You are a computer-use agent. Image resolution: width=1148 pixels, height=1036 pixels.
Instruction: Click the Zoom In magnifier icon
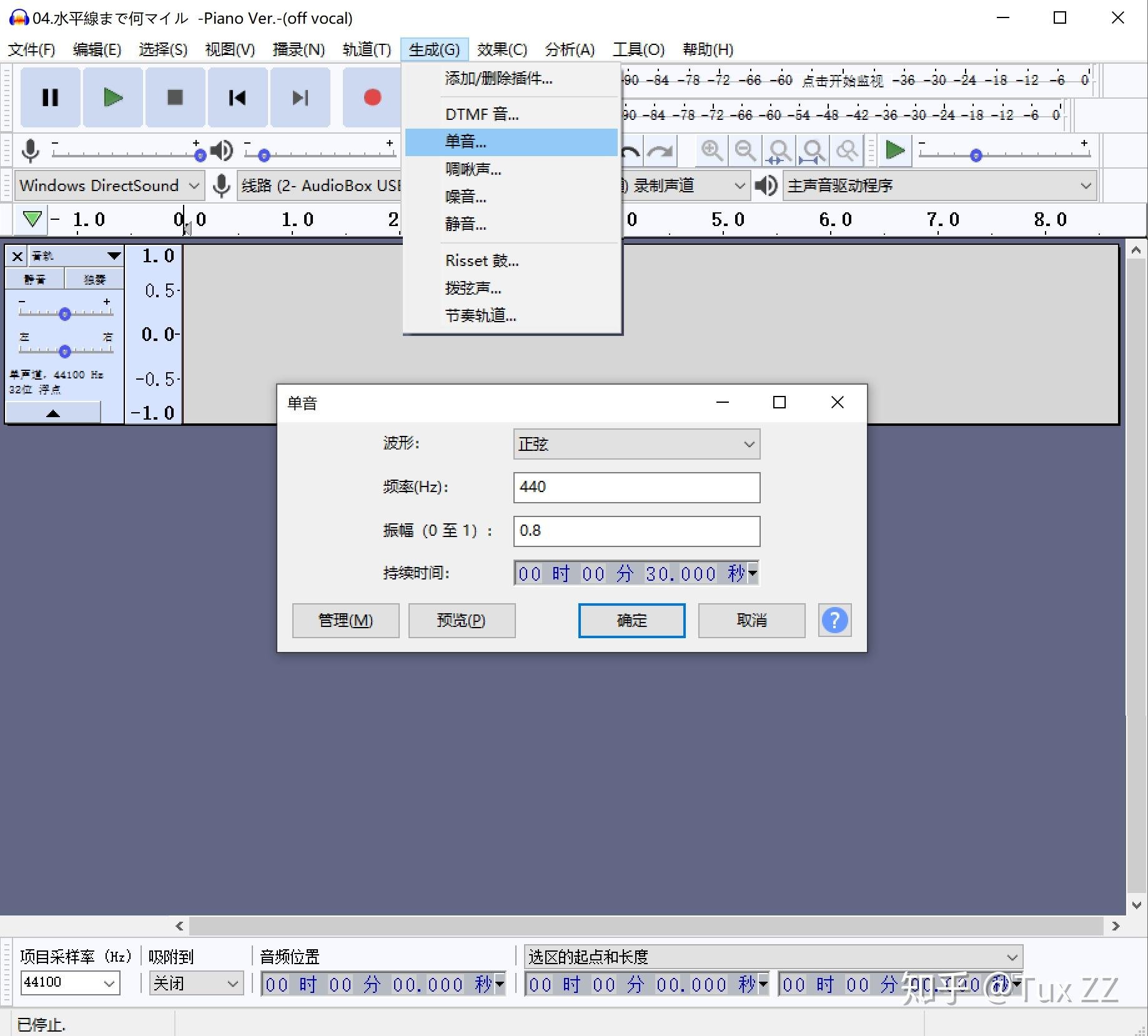coord(712,150)
